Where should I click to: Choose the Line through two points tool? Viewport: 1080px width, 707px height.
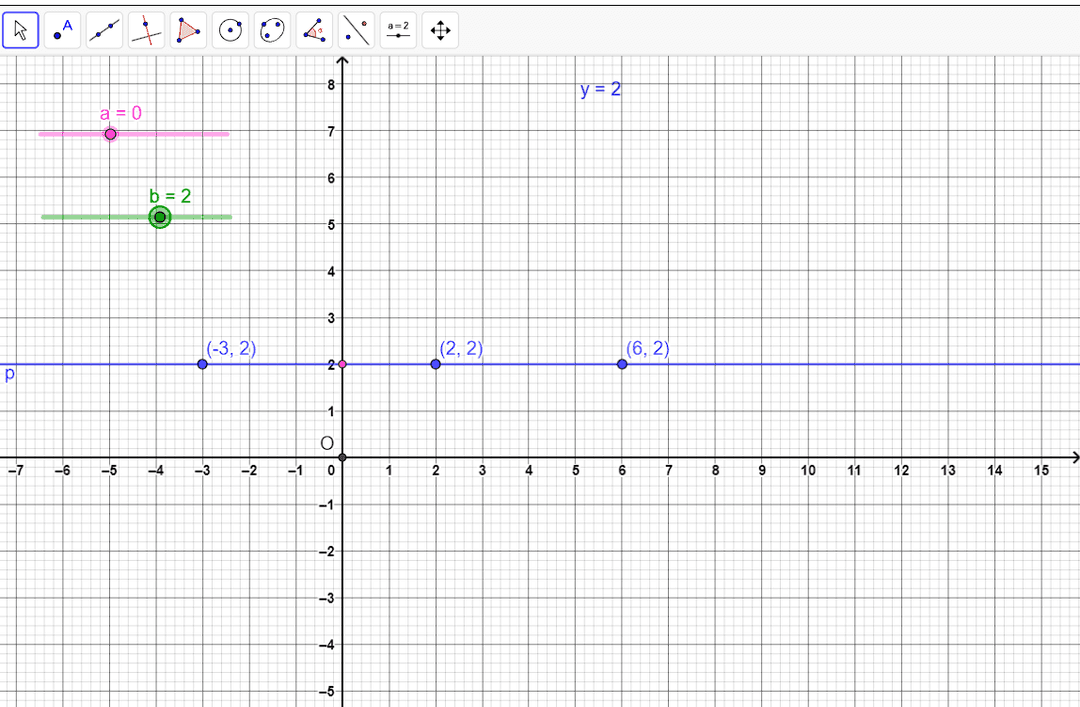pos(105,31)
